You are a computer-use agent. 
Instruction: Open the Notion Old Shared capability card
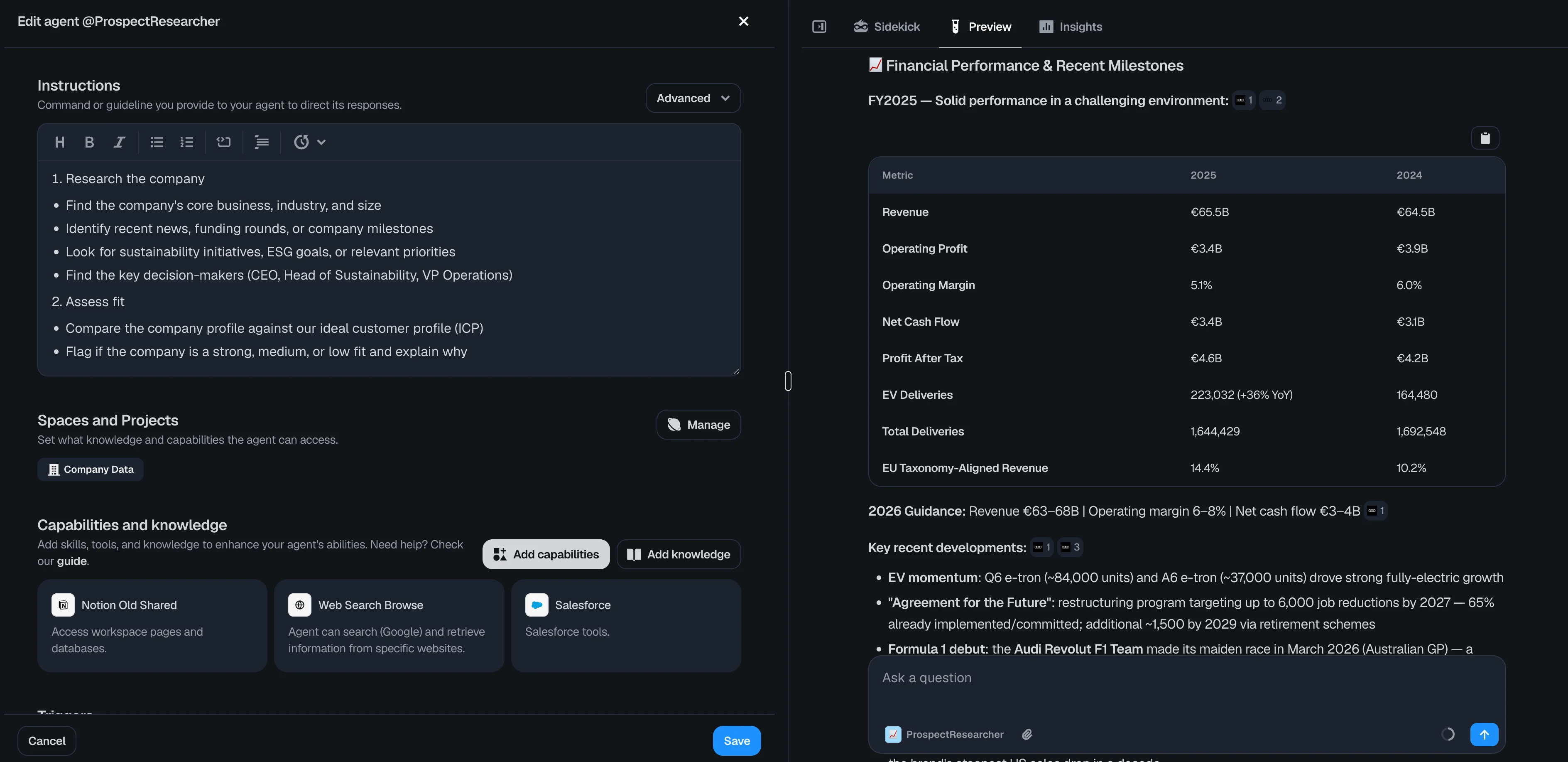click(152, 626)
